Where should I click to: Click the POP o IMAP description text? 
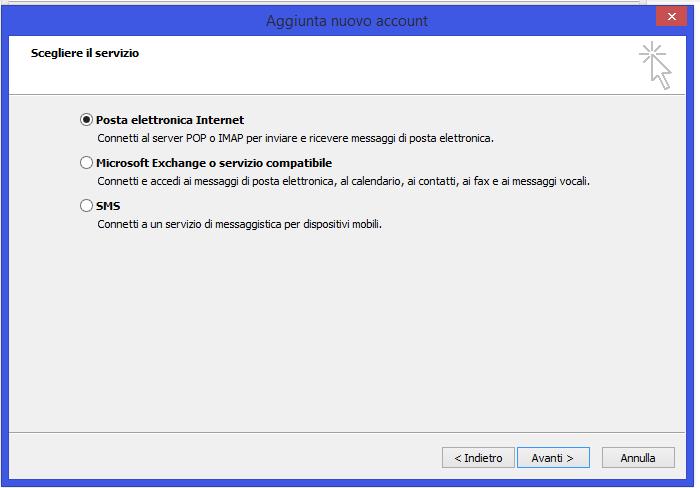296,138
